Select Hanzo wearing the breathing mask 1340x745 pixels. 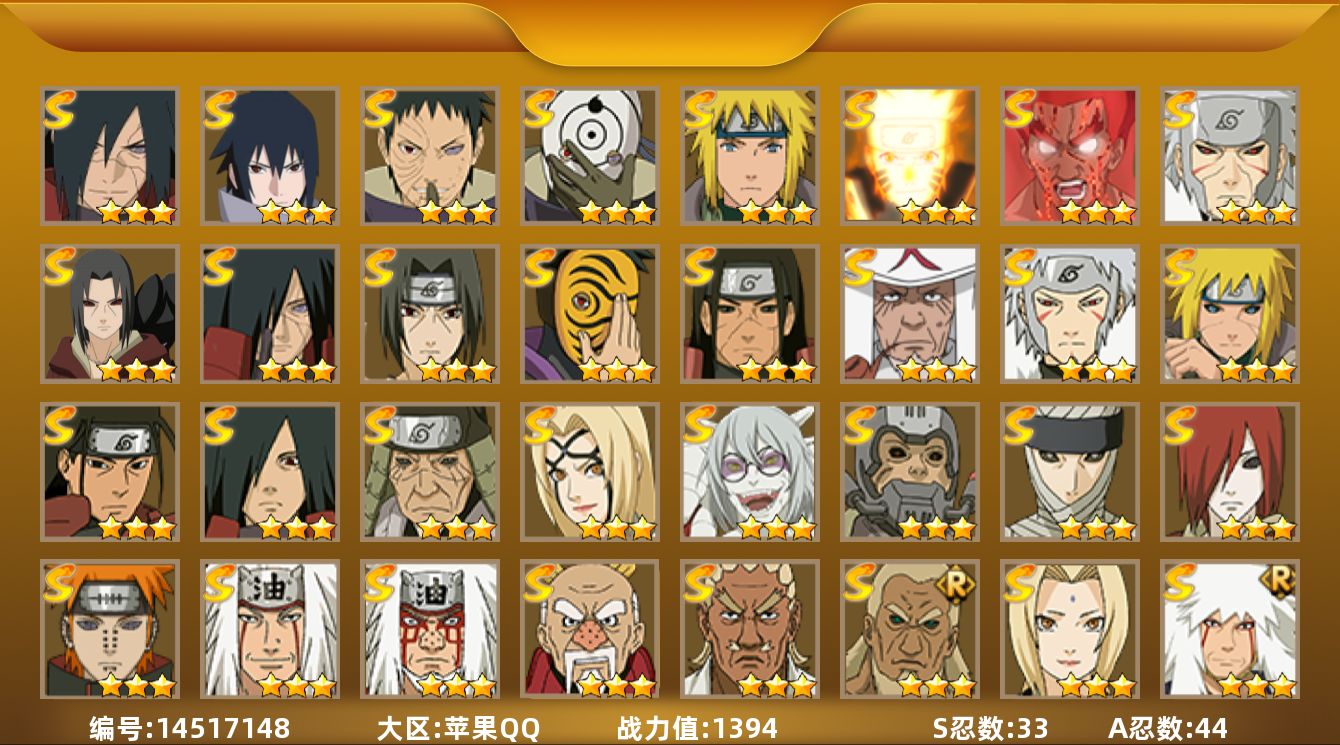(909, 471)
